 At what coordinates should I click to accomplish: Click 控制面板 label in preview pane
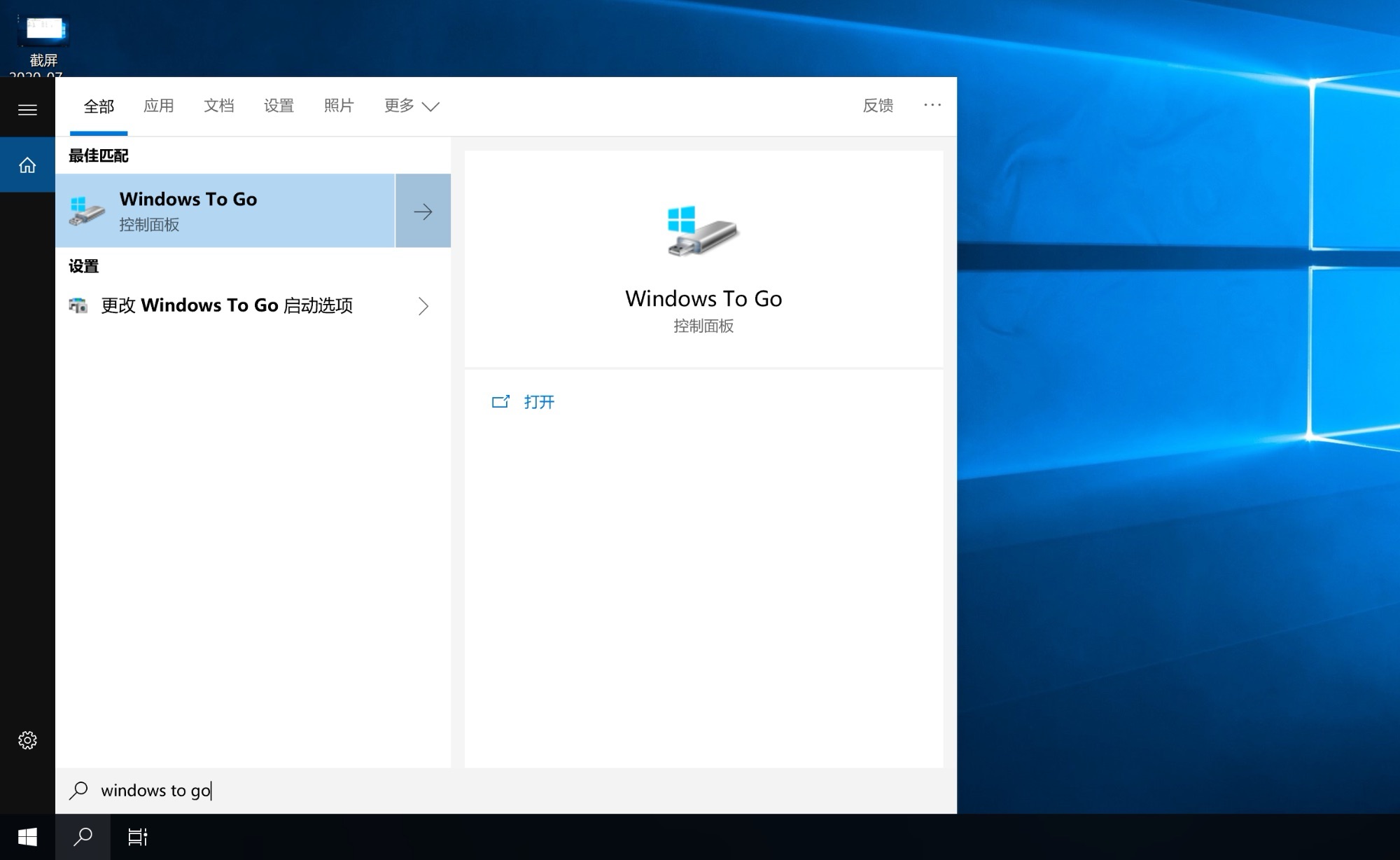(x=703, y=326)
